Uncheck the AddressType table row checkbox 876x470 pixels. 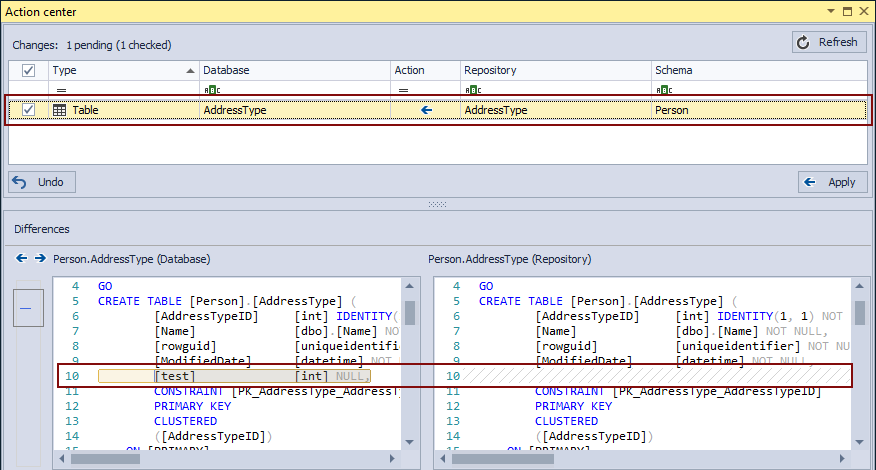pyautogui.click(x=28, y=110)
